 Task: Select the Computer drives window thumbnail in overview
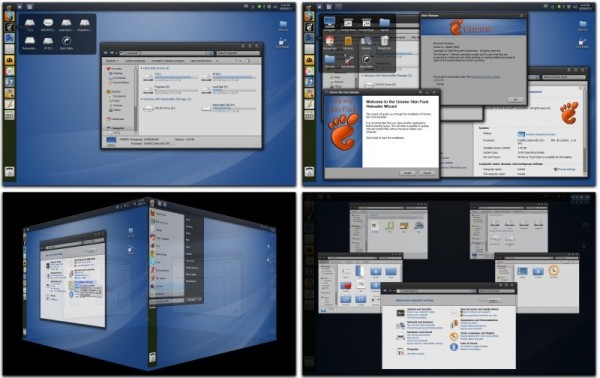coord(509,231)
